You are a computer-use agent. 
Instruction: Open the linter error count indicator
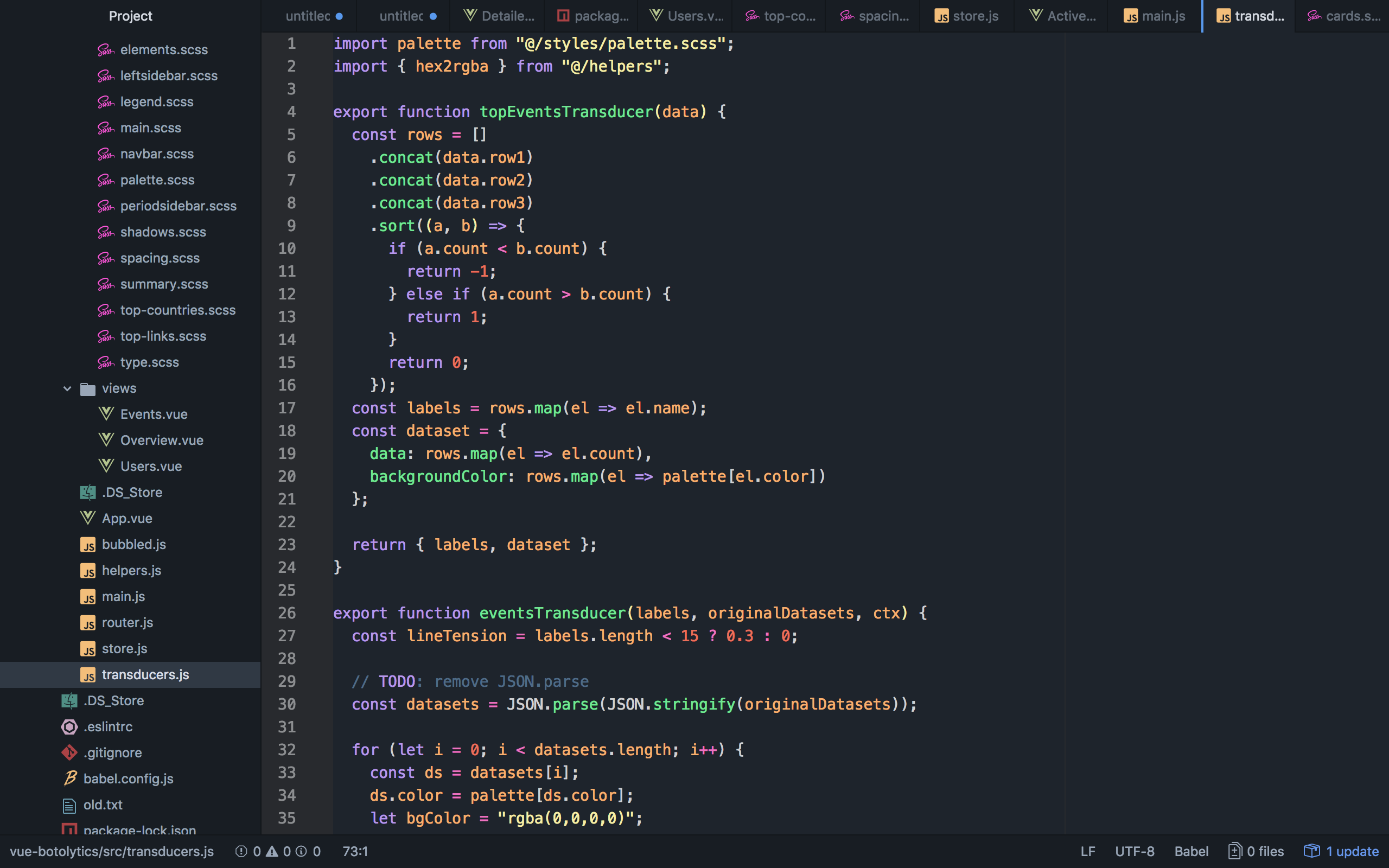pyautogui.click(x=249, y=851)
